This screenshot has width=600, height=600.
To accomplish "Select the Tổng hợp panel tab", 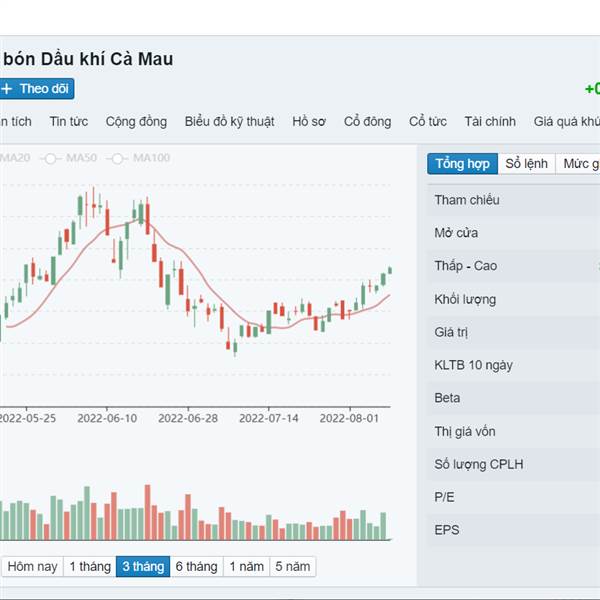I will [462, 164].
